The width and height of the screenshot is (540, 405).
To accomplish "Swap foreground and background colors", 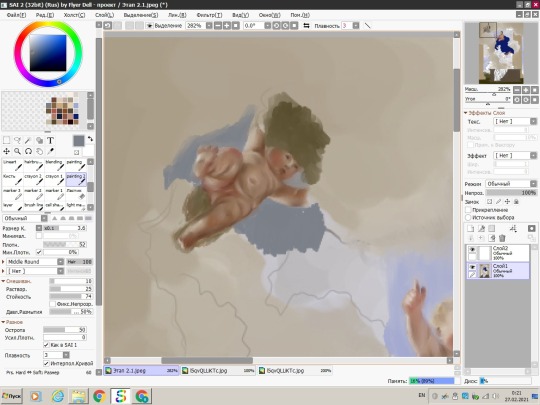I will (x=90, y=139).
